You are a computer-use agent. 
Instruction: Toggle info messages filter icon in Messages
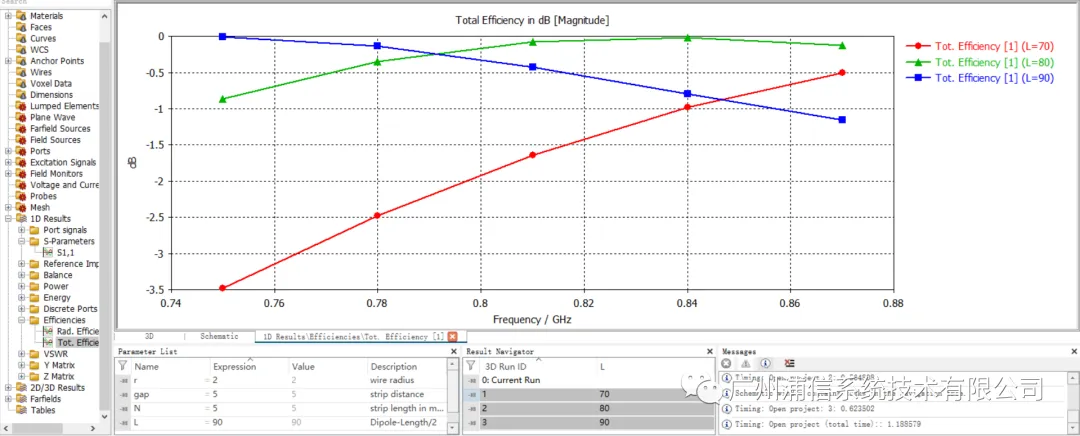(x=765, y=363)
